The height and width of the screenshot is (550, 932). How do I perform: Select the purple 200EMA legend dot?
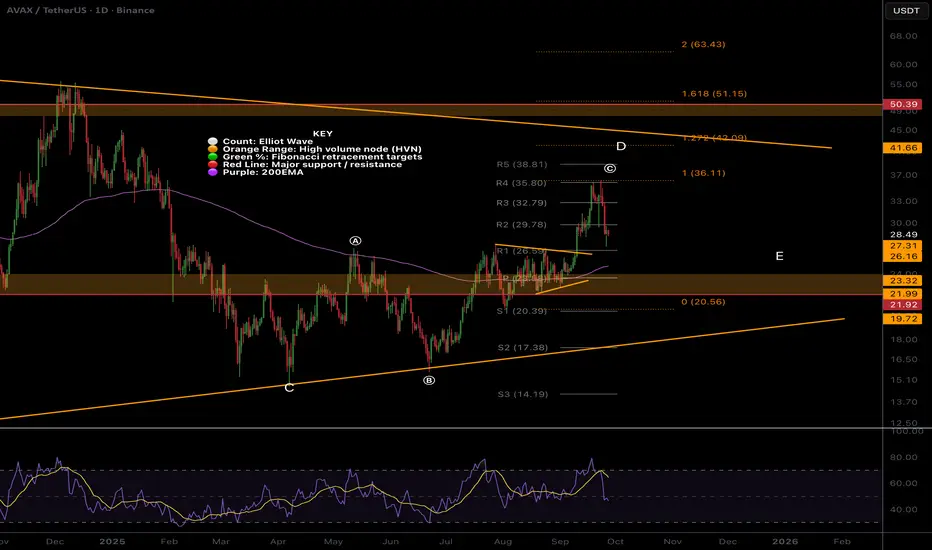[x=212, y=173]
